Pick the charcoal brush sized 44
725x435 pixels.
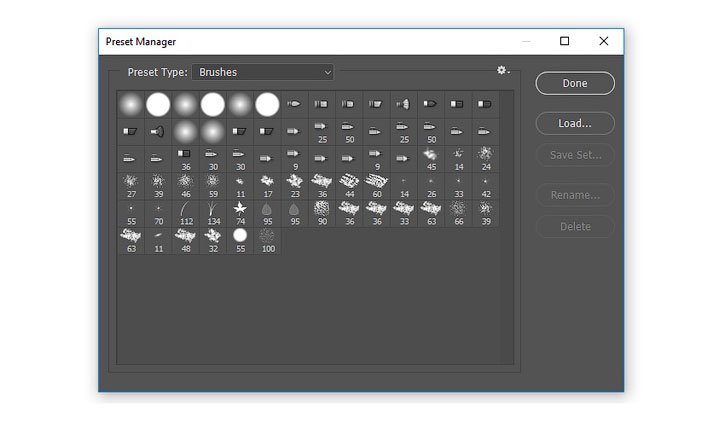tap(349, 186)
